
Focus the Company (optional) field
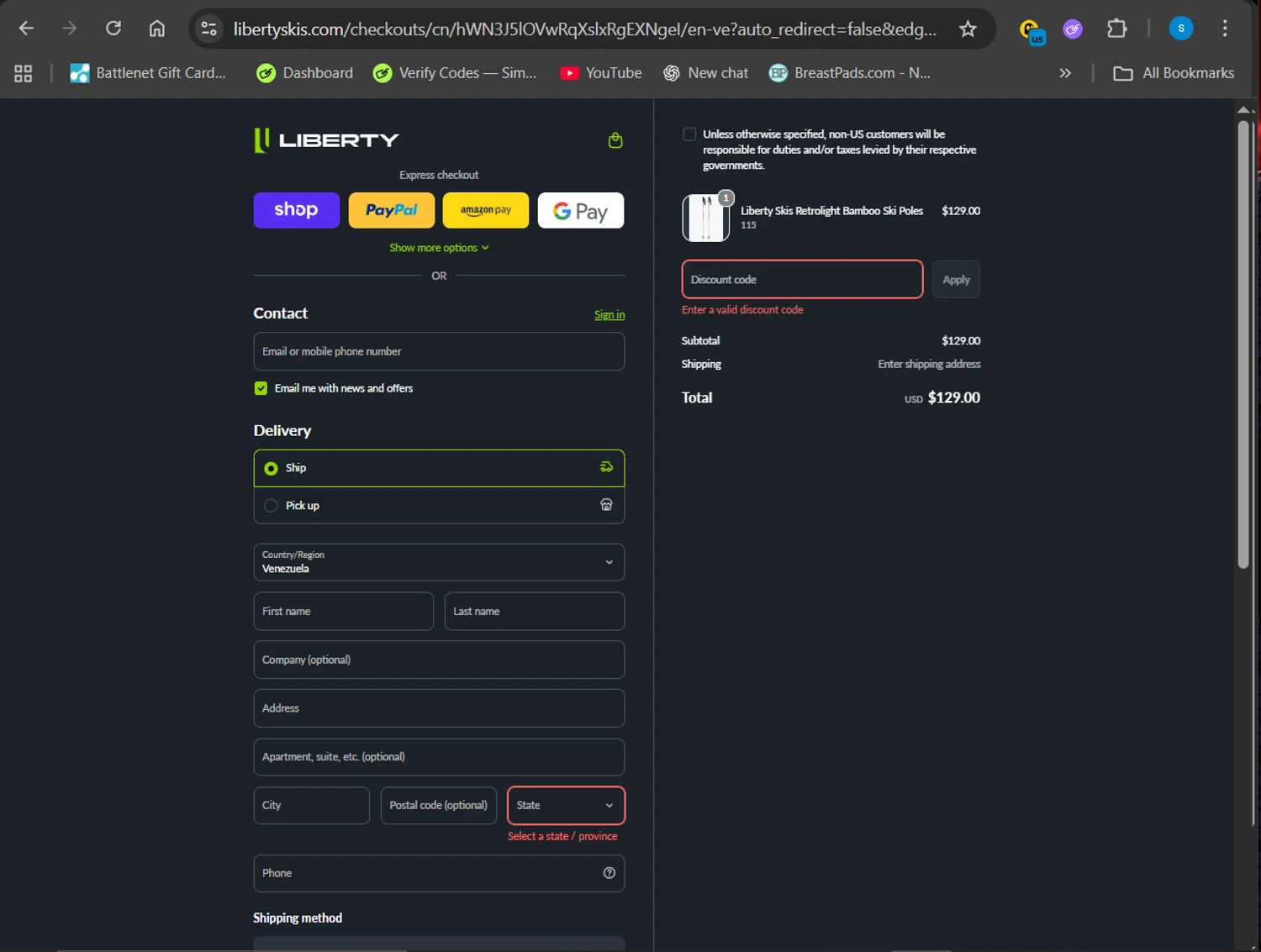pos(439,660)
